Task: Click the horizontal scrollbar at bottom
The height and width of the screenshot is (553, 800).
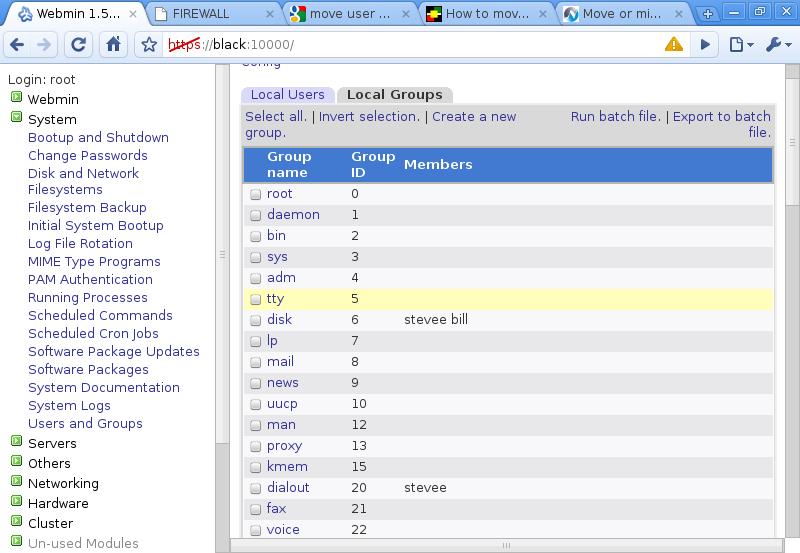Action: click(507, 545)
